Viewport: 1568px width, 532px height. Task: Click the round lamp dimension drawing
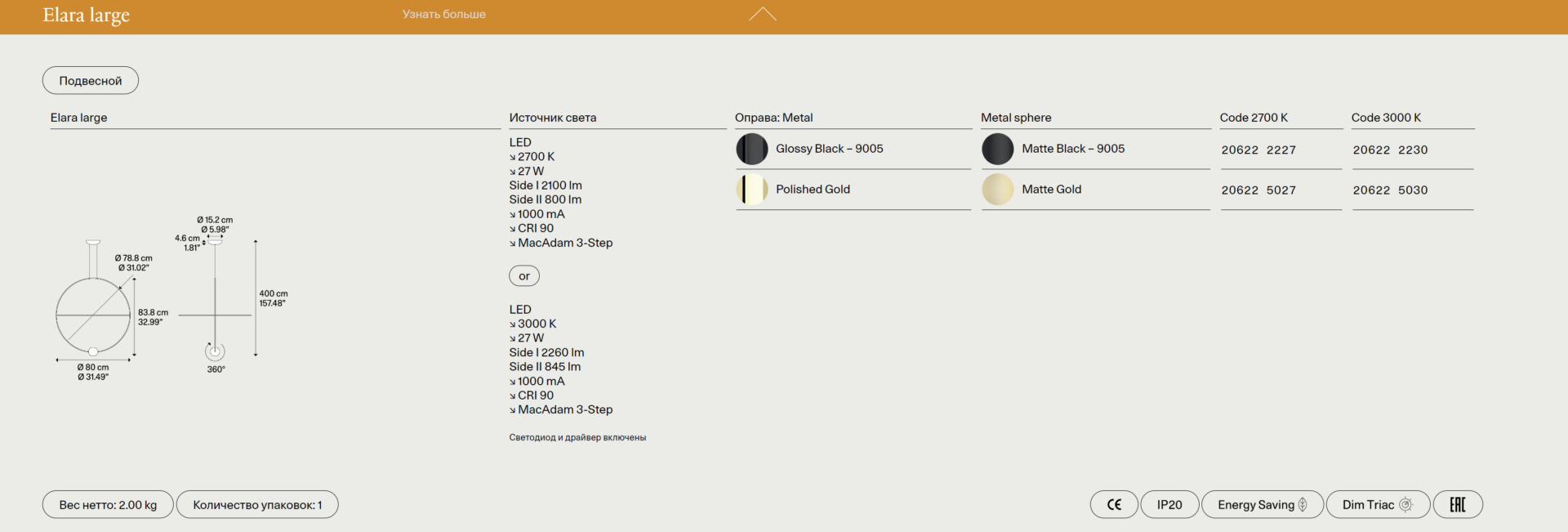(93, 315)
